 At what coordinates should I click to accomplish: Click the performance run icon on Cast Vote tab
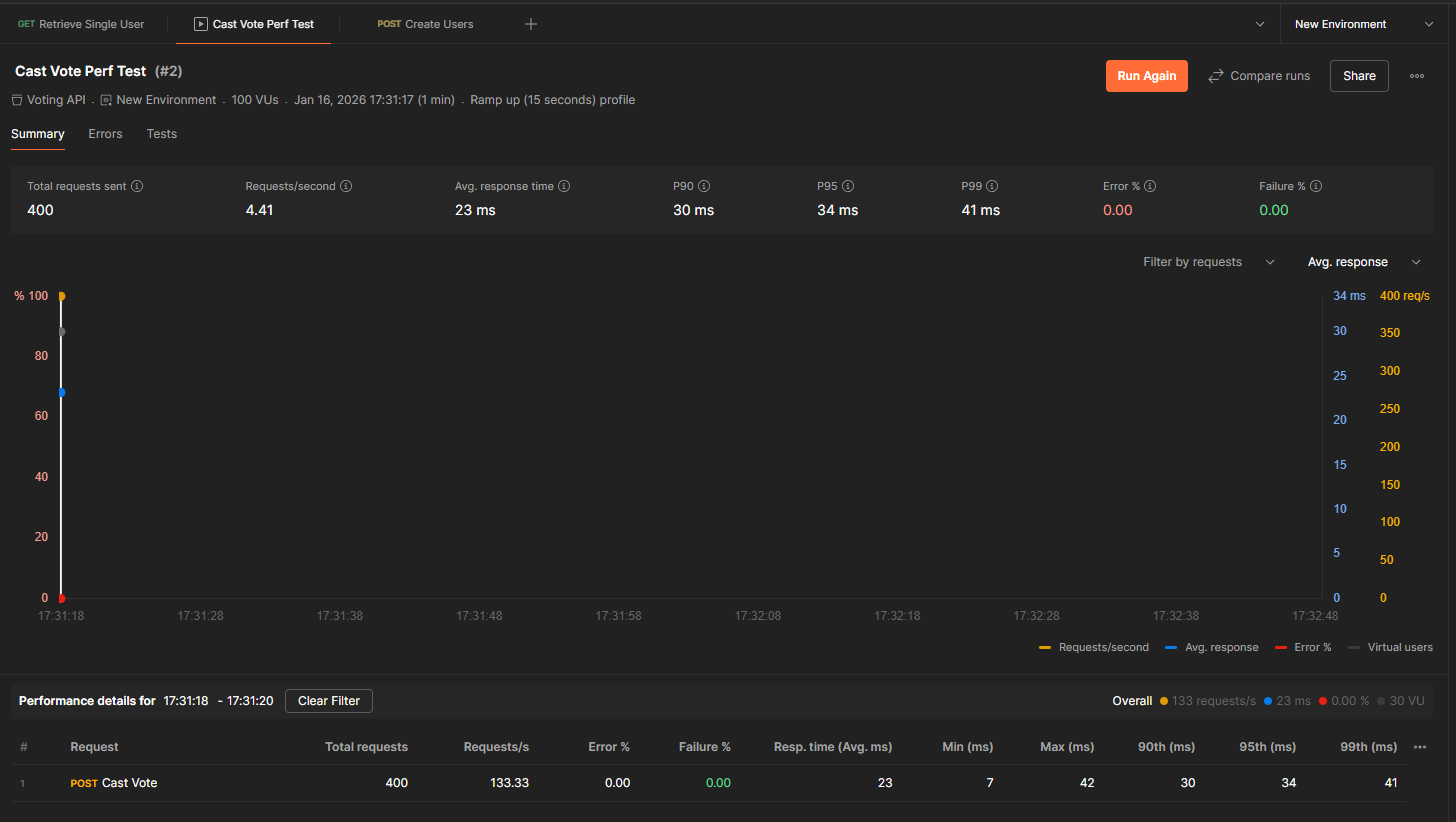click(x=200, y=24)
